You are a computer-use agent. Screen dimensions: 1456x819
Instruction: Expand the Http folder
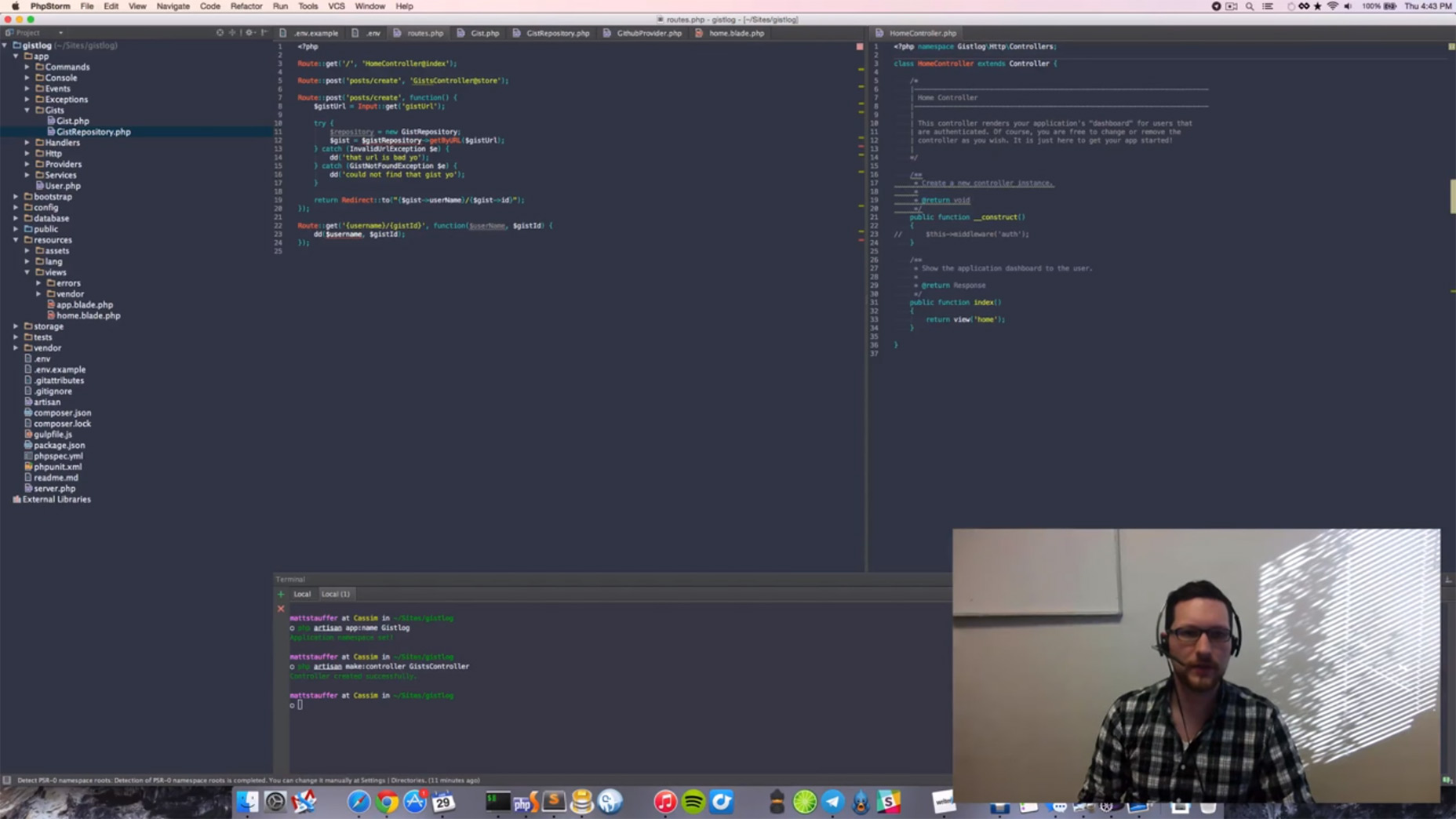coord(27,154)
